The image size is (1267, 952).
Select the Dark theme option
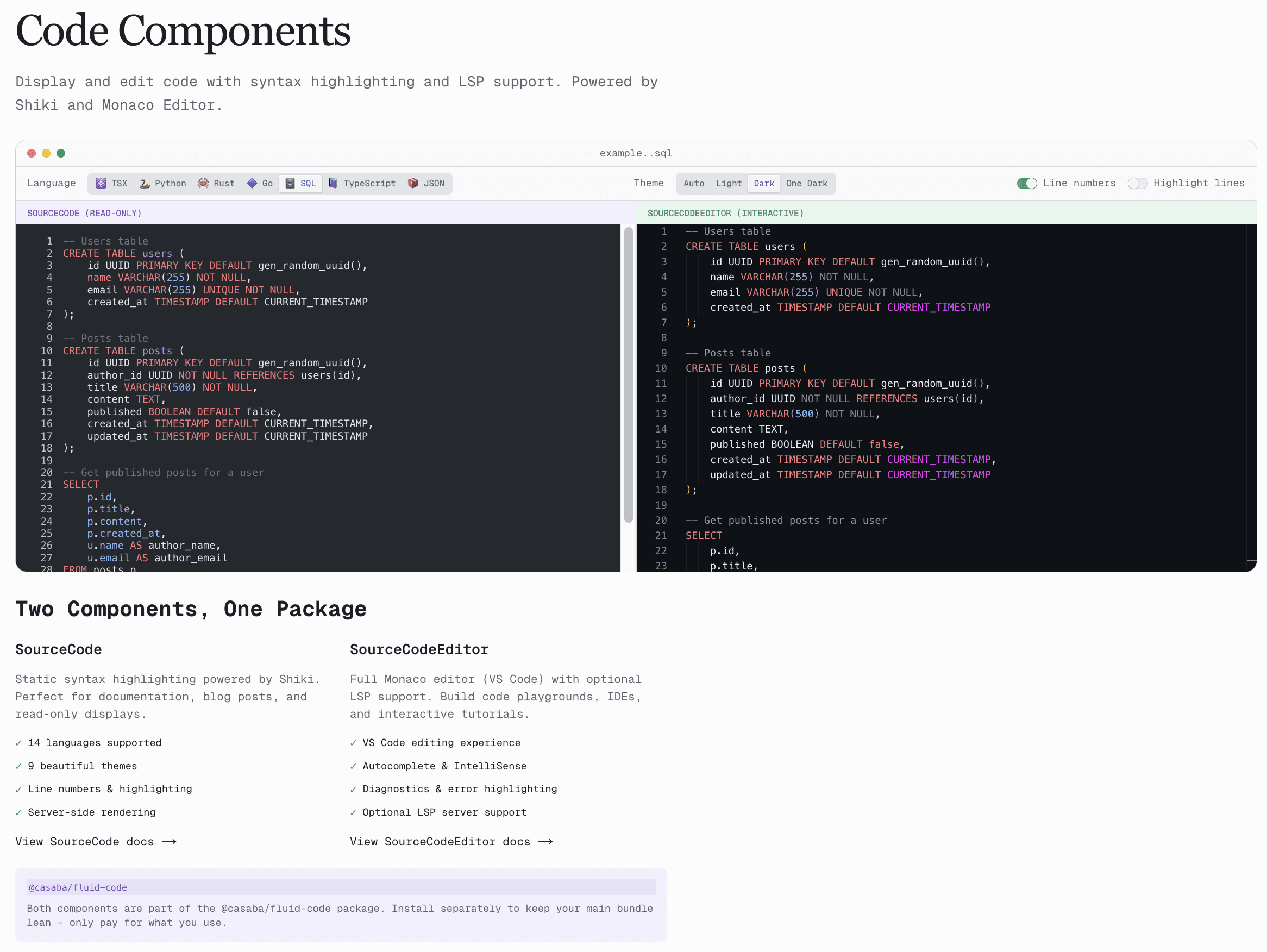[x=763, y=183]
